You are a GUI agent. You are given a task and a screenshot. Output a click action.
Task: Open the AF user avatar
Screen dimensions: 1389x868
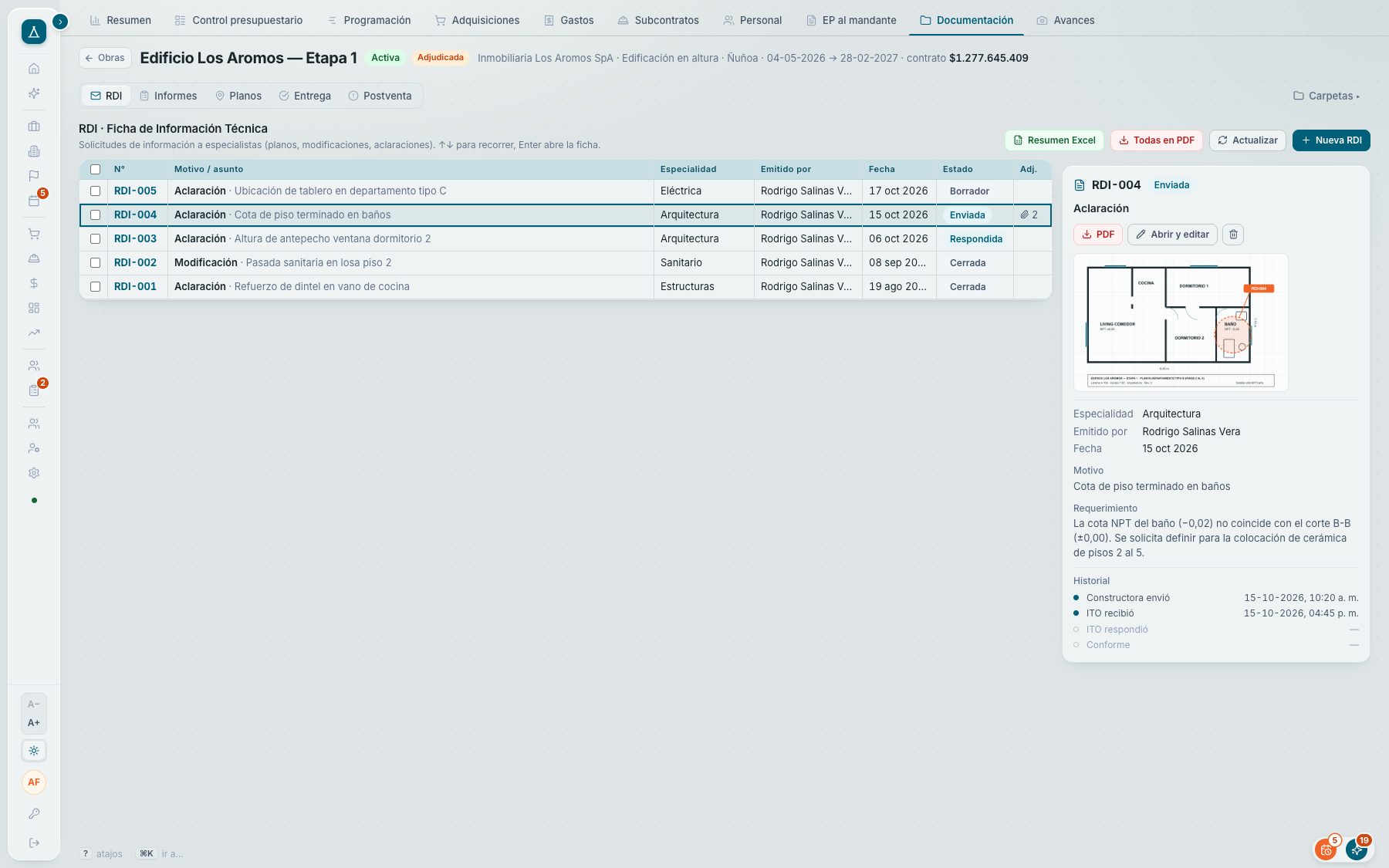tap(34, 782)
